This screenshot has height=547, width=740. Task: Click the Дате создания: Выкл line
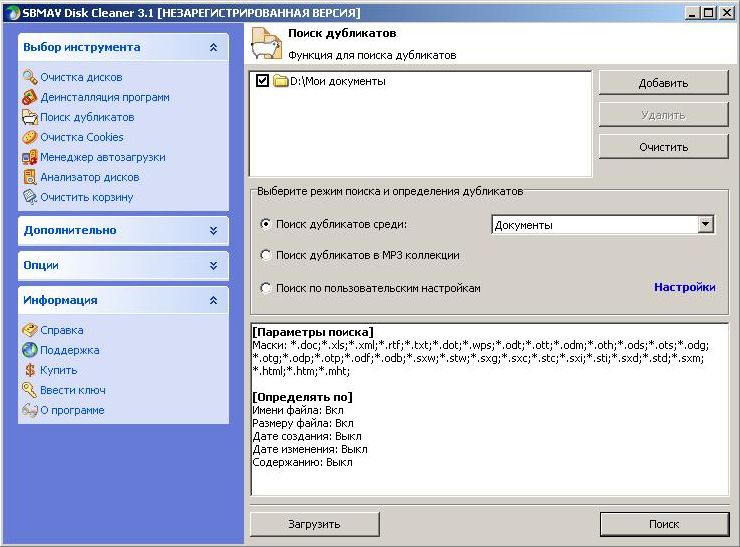click(307, 436)
